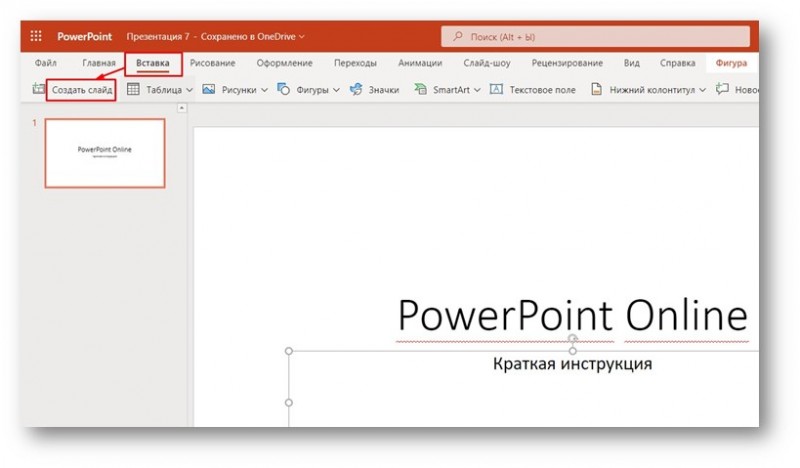The width and height of the screenshot is (800, 468).
Task: Click the subtitle rotation handle
Action: coord(572,338)
